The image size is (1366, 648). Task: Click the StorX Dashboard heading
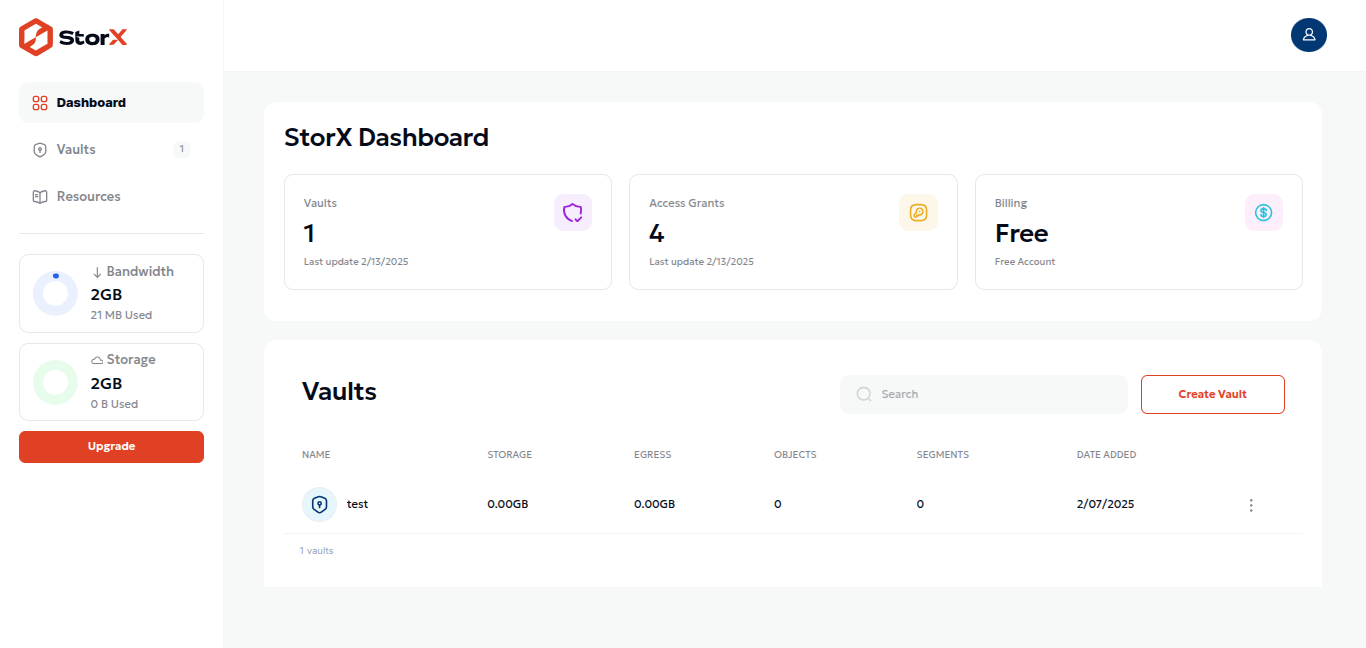click(x=387, y=137)
